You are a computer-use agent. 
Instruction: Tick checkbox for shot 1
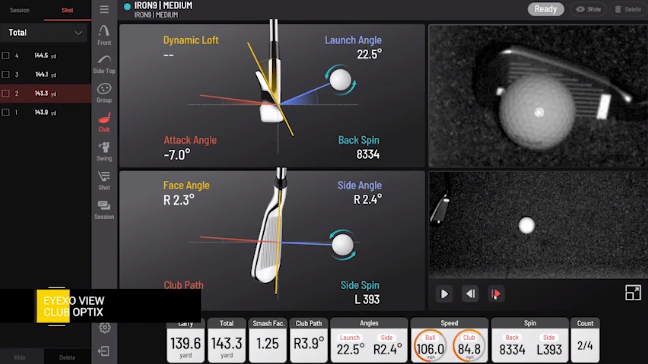coord(6,112)
